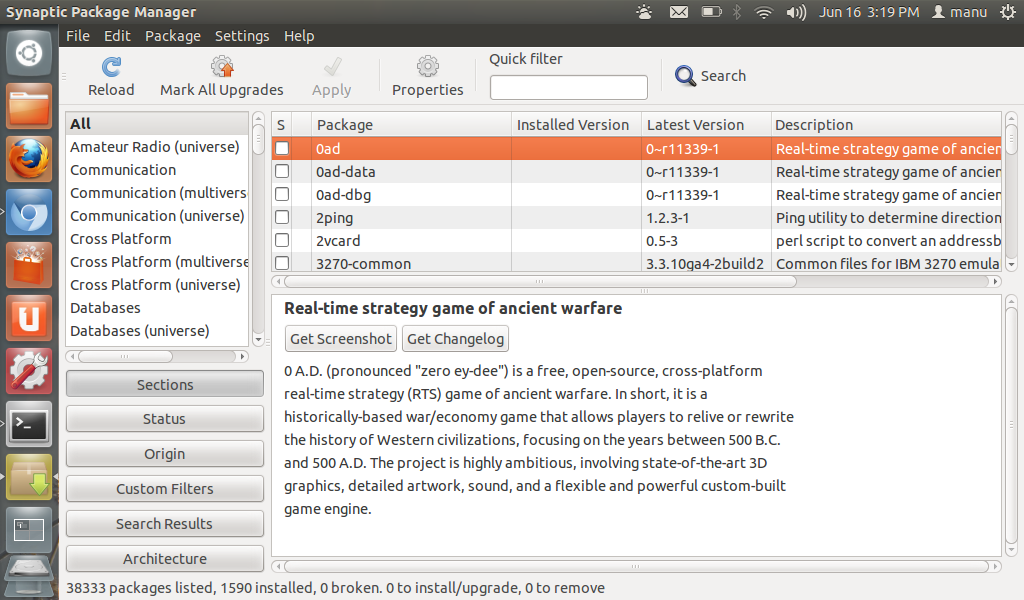Select the All category

(x=157, y=123)
